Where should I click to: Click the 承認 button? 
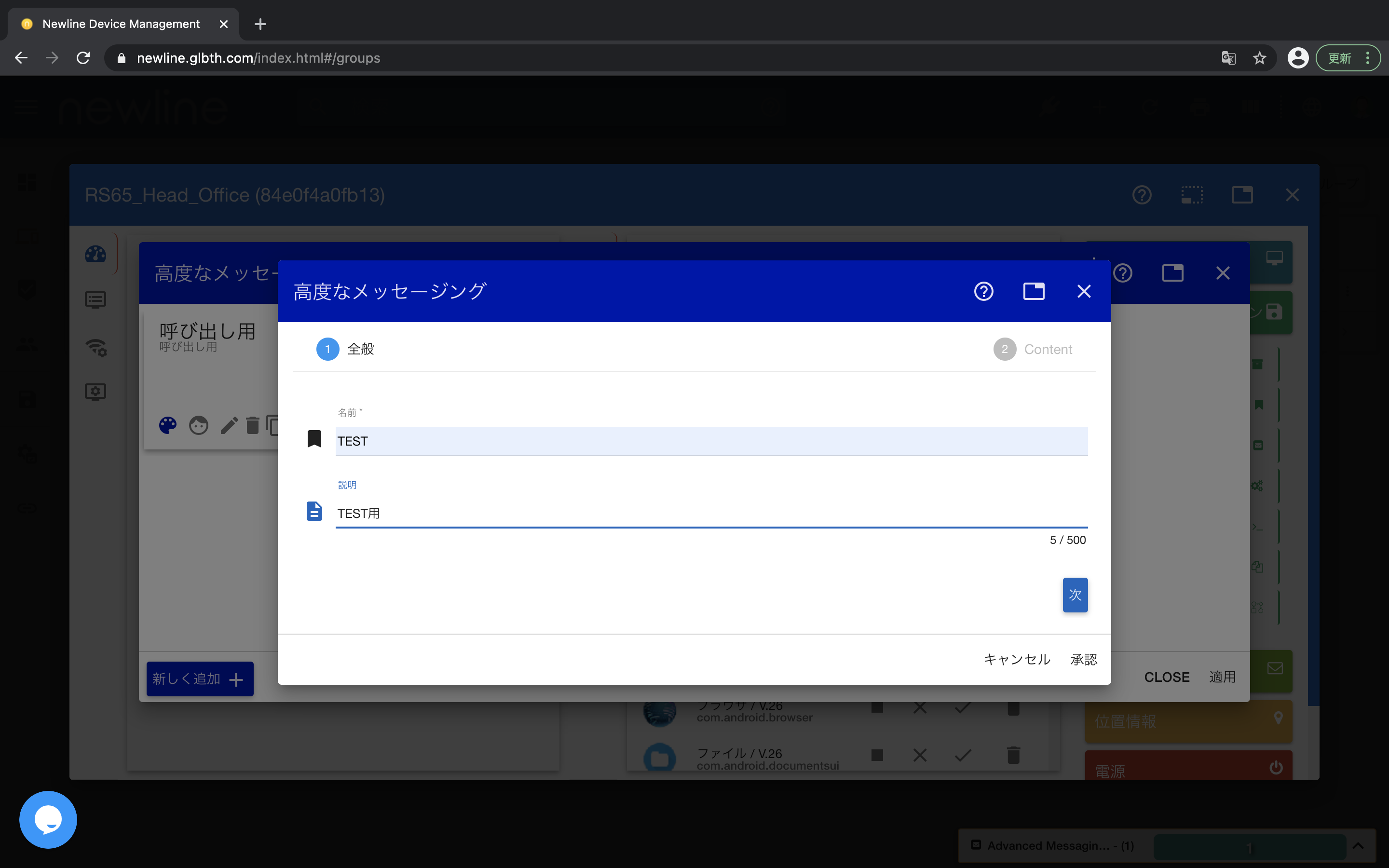pyautogui.click(x=1084, y=659)
